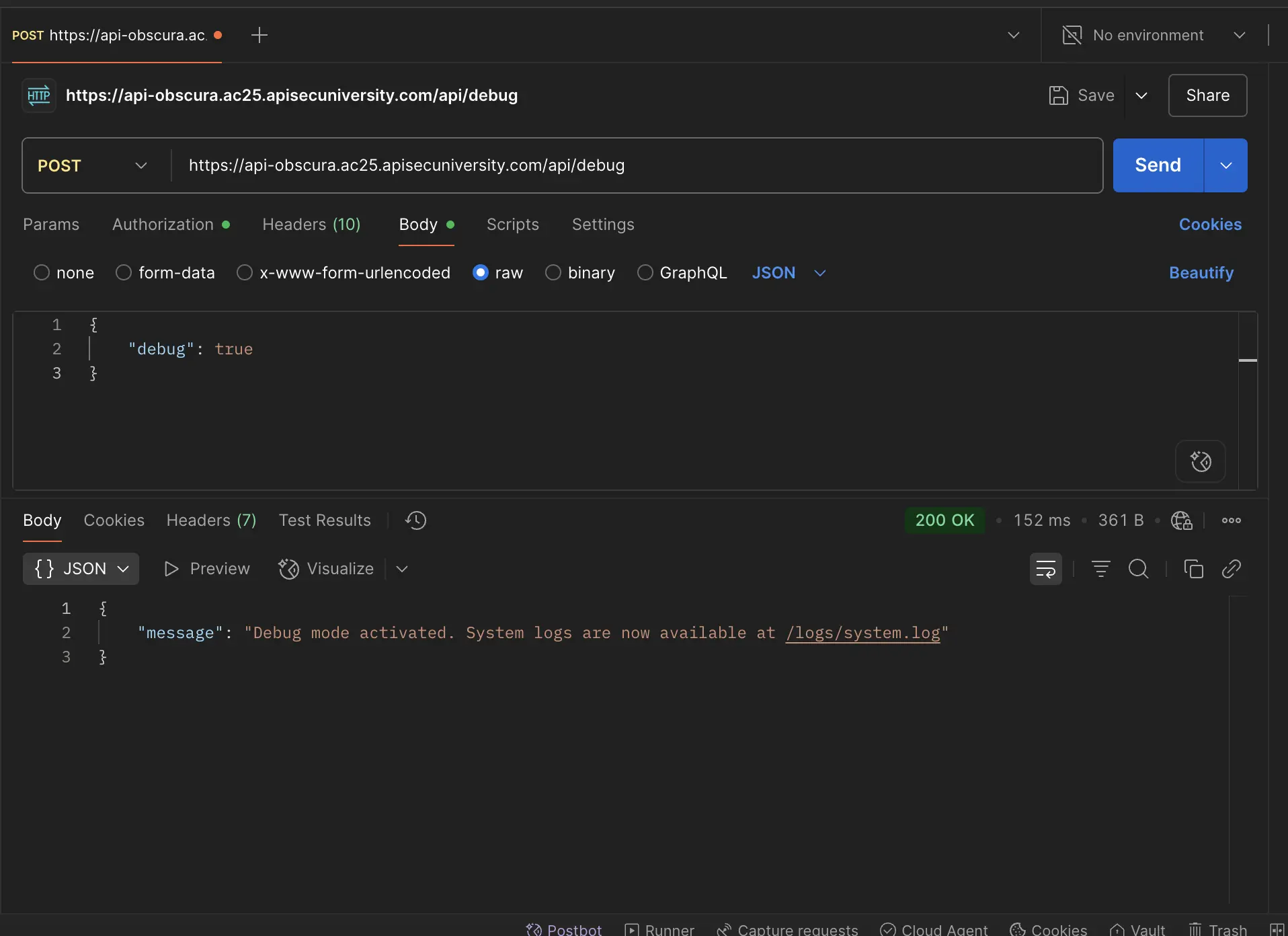Open Runner from the status bar

(659, 929)
